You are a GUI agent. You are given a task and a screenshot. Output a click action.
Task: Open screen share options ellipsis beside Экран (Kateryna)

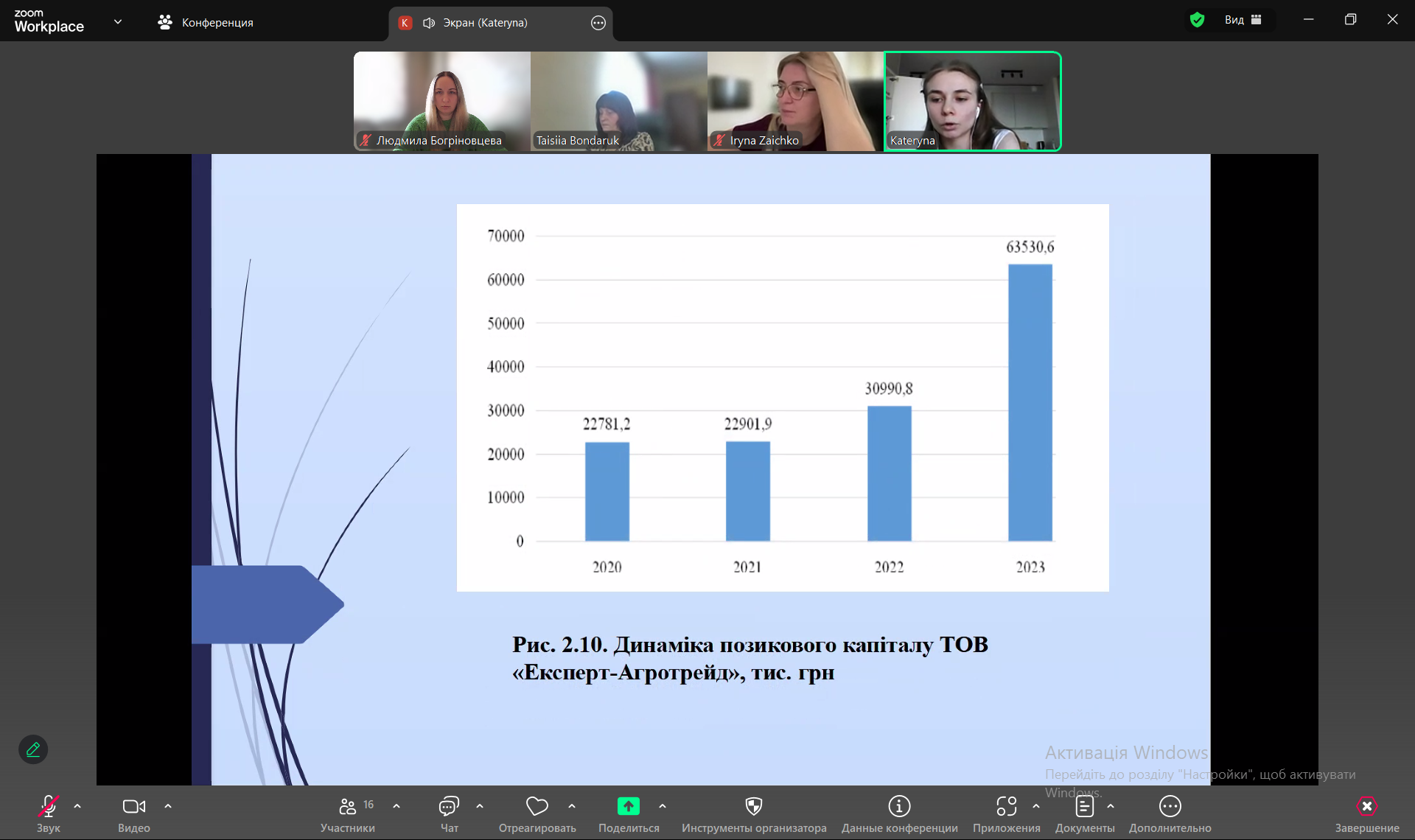pos(598,23)
